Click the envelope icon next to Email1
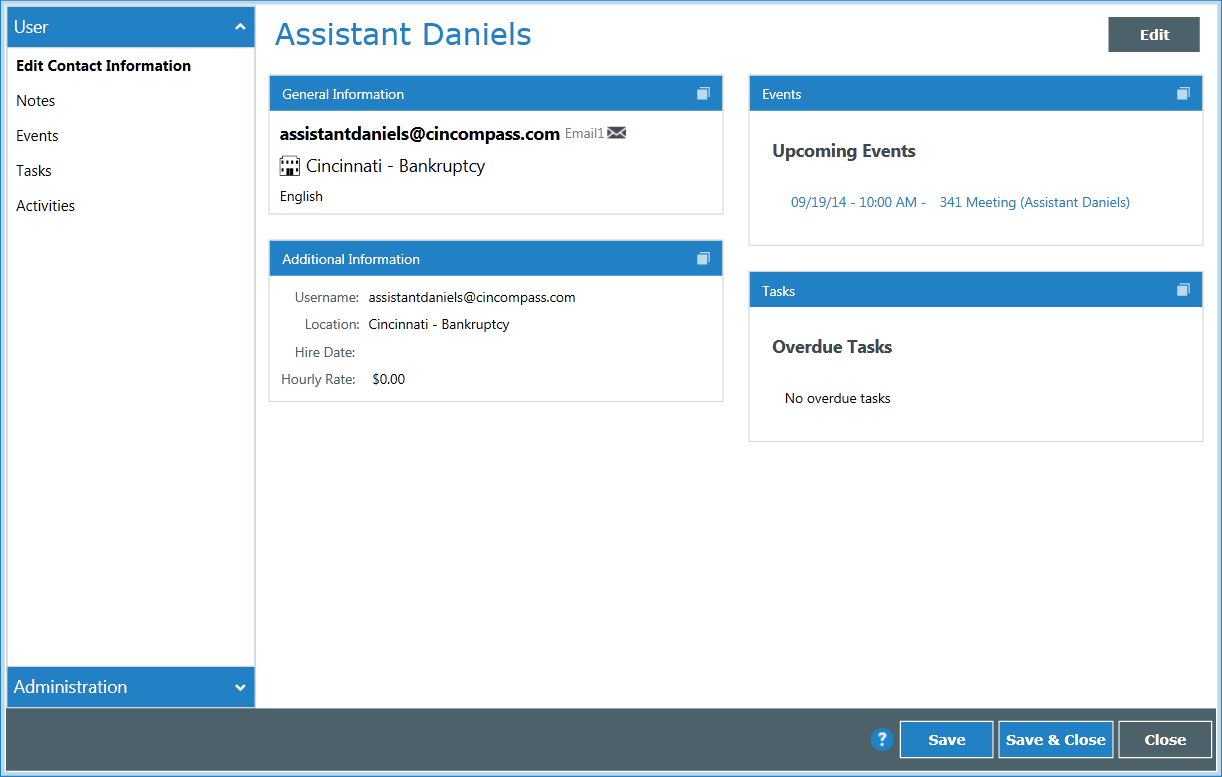Viewport: 1222px width, 777px height. click(616, 132)
